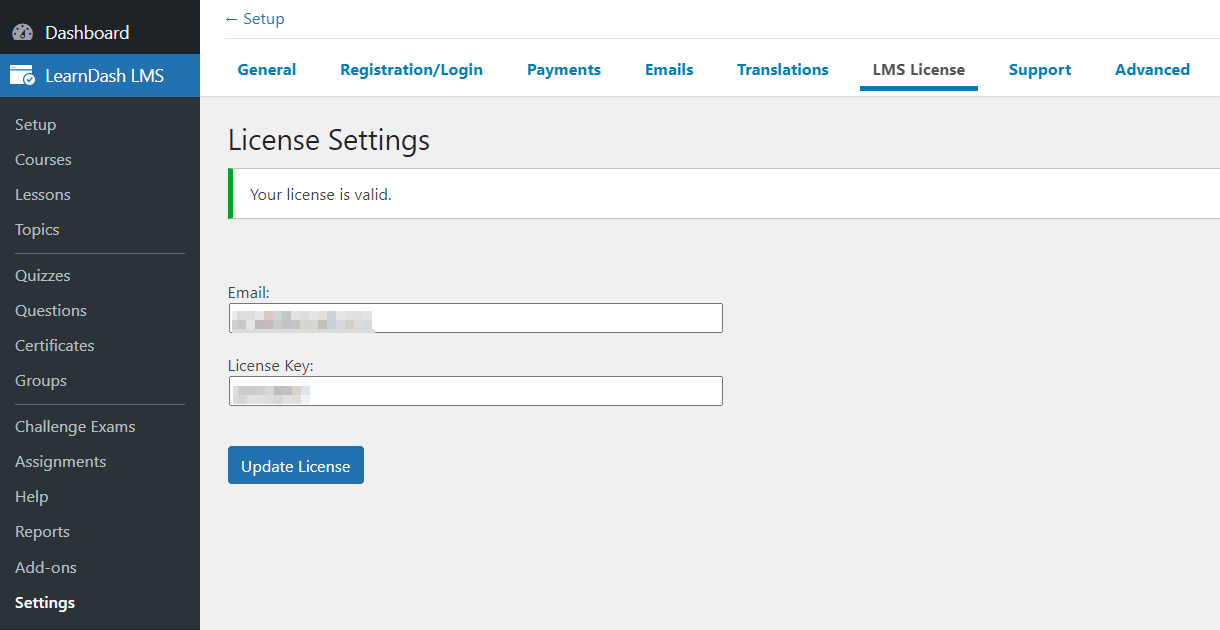Go to Setup in sidebar
Viewport: 1220px width, 630px height.
(x=36, y=125)
